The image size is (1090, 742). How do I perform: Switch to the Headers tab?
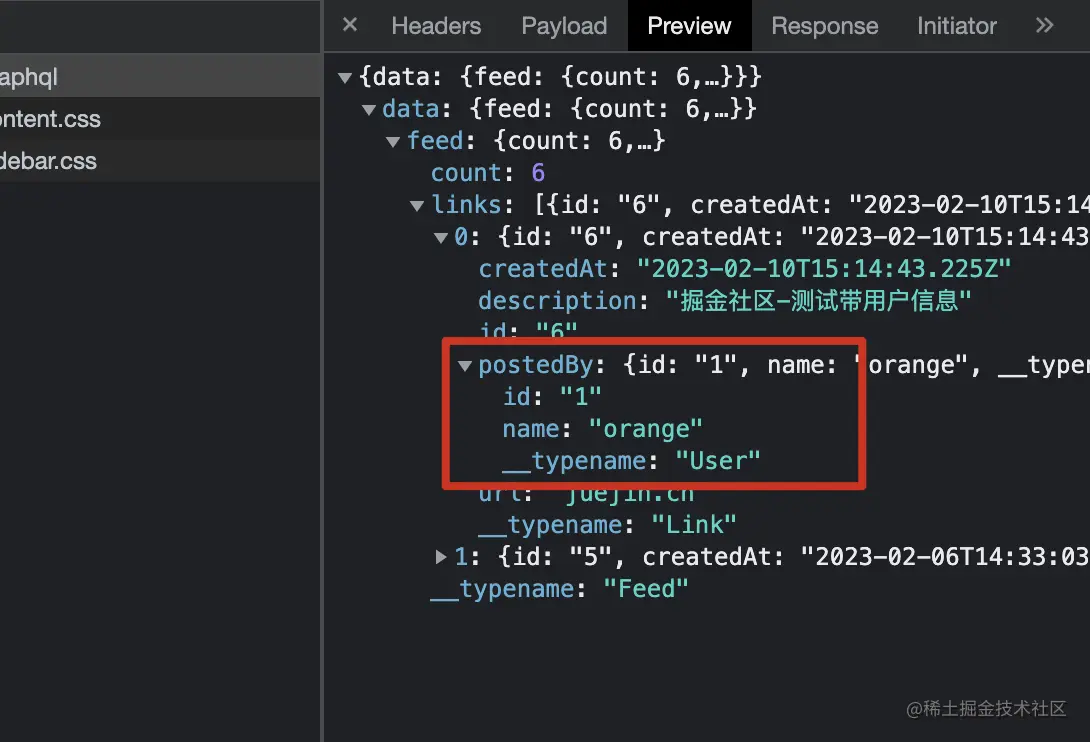[436, 26]
